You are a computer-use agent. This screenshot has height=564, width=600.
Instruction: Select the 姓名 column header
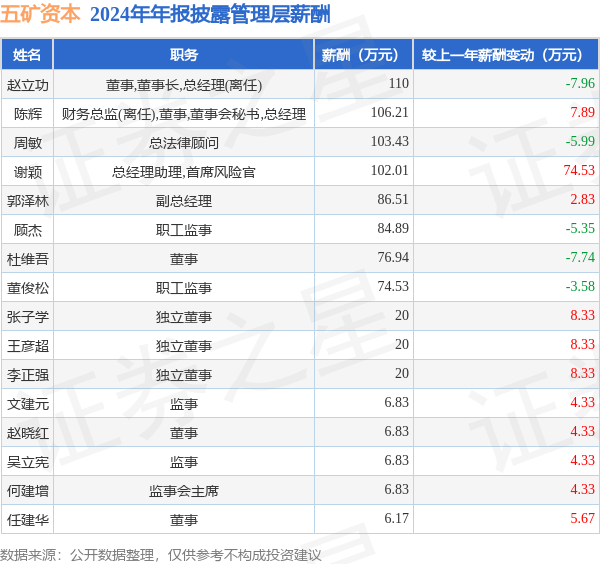click(27, 54)
